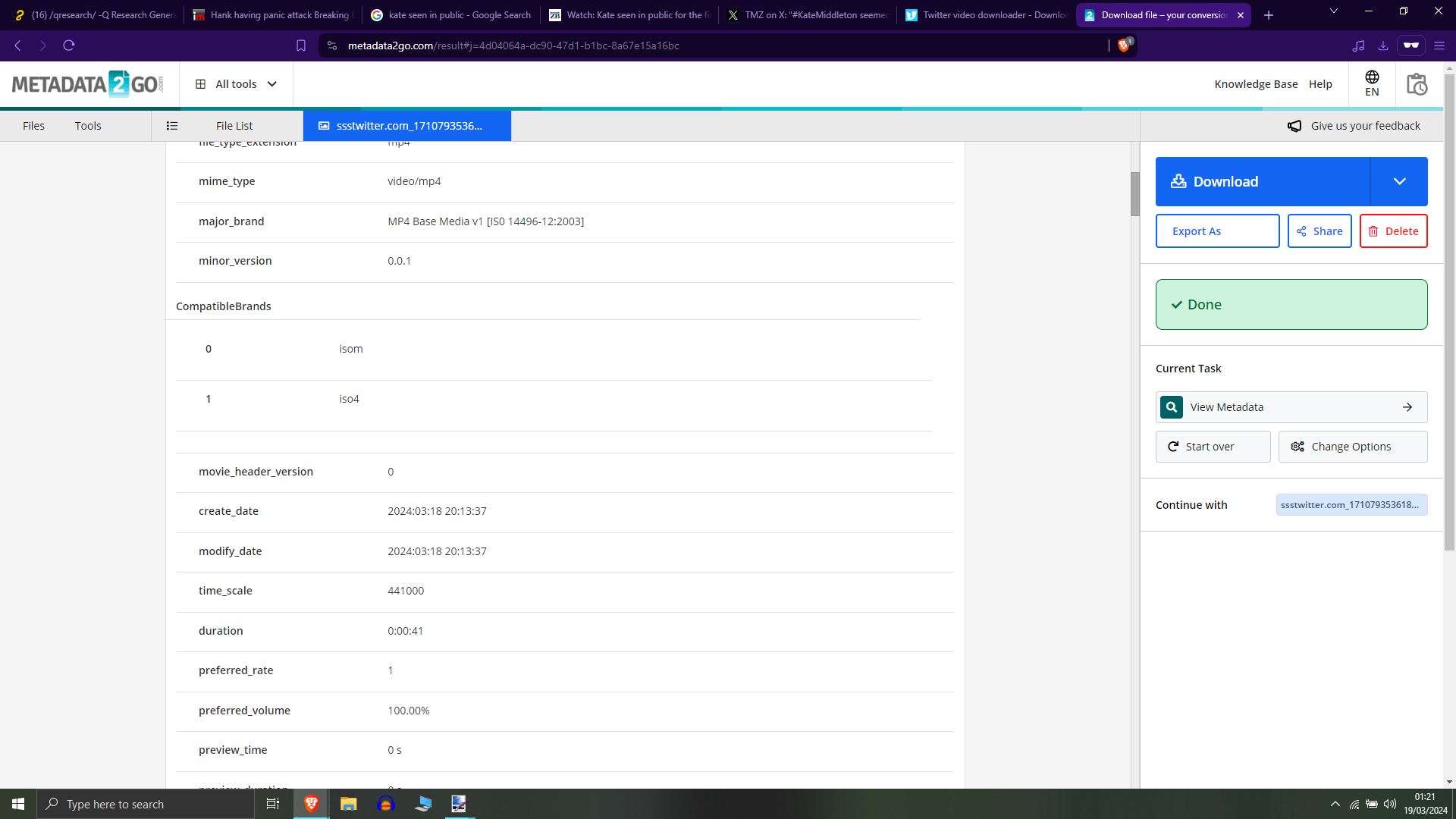This screenshot has height=819, width=1456.
Task: Click the View Metadata magnifier icon
Action: (x=1172, y=407)
